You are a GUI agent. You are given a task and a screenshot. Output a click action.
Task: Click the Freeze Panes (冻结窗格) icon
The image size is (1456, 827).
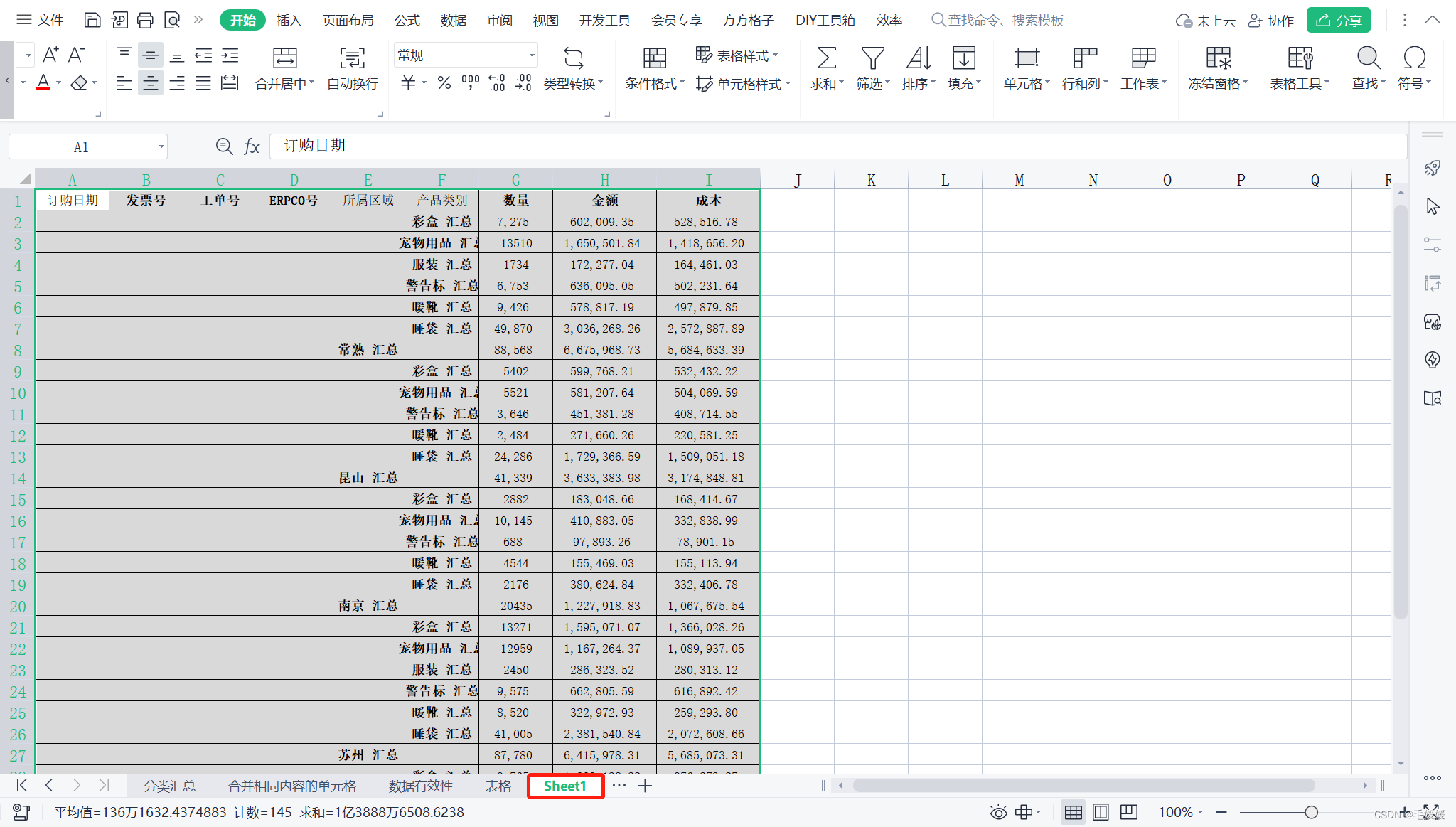pyautogui.click(x=1218, y=58)
